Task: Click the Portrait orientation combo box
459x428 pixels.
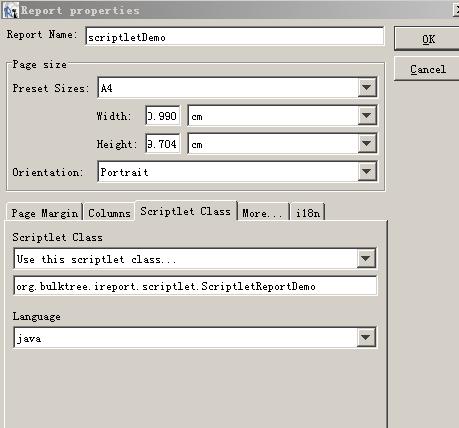Action: coord(237,172)
